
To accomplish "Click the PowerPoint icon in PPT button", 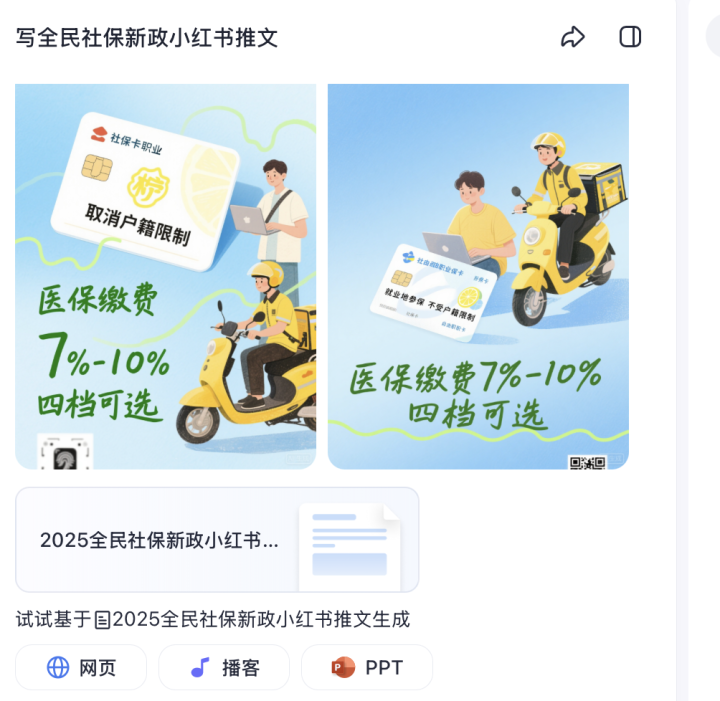I will [343, 667].
